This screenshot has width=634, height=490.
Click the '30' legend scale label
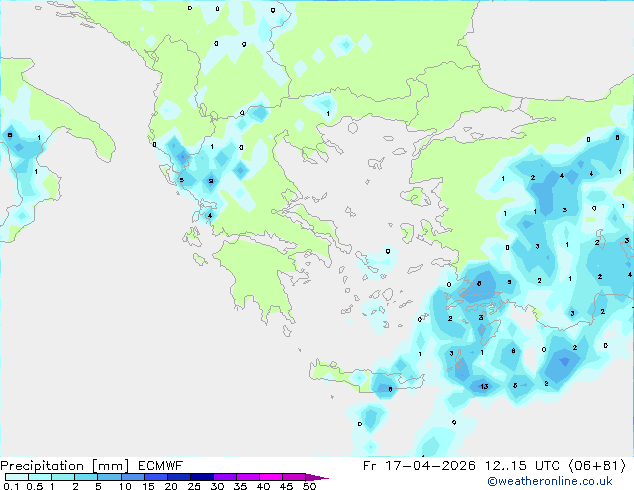[217, 486]
